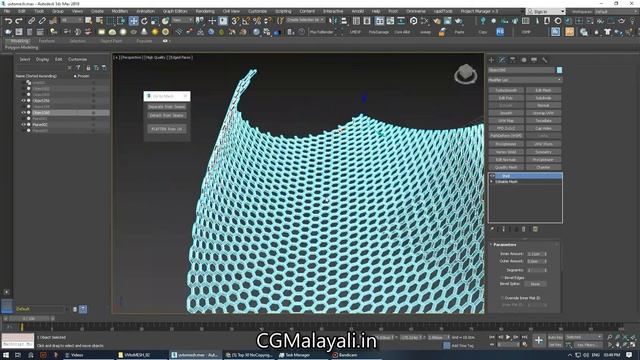This screenshot has width=640, height=360.
Task: Remove modifier from stack trash icon
Action: click(x=524, y=229)
